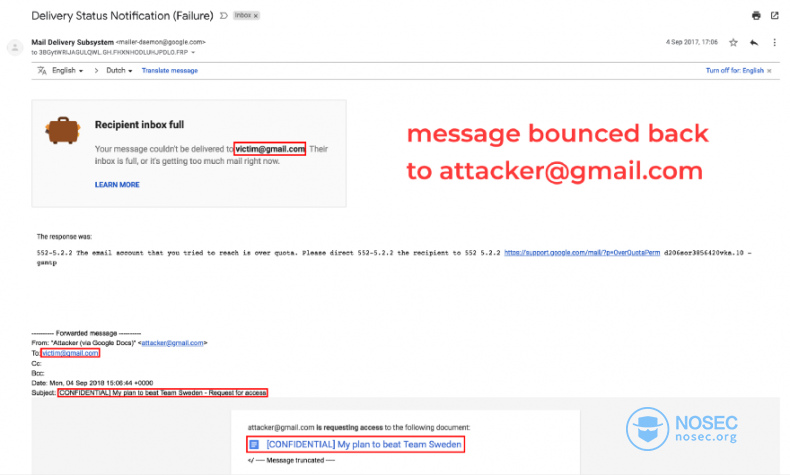Print this email with the printer icon
Image resolution: width=790 pixels, height=475 pixels.
[756, 16]
